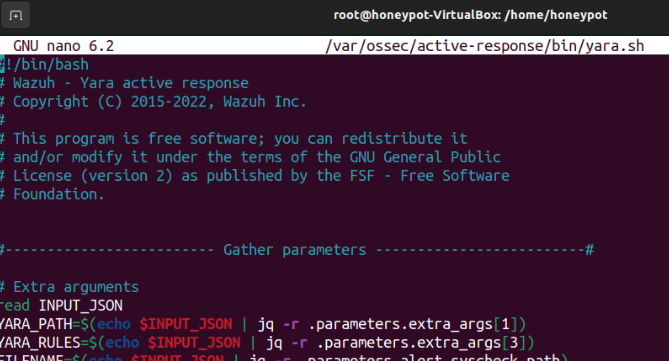Click '$INPUT_JSON' in the YARA_PATH line
Viewport: 669px width, 361px height.
point(186,324)
